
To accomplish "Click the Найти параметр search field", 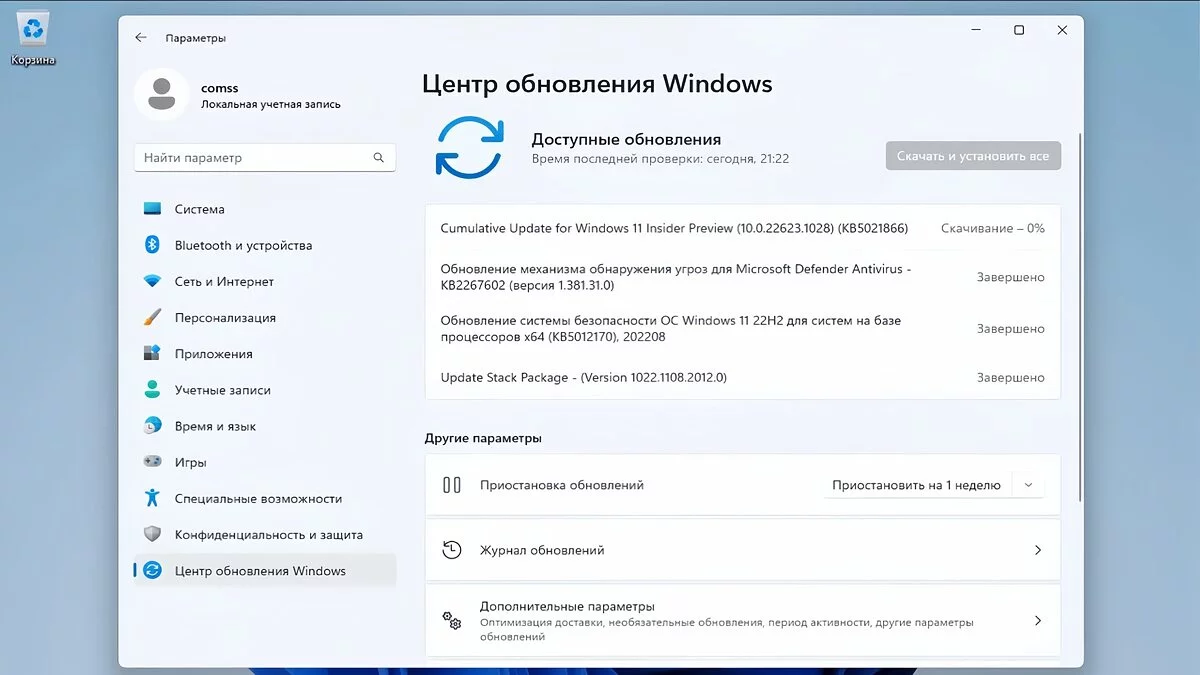I will [265, 158].
